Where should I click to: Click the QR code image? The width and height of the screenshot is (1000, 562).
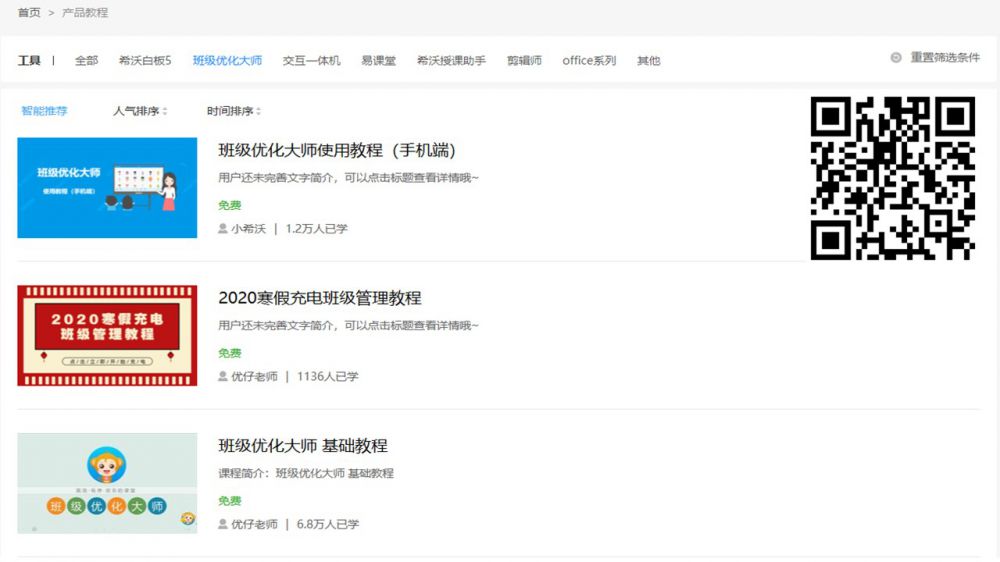892,178
